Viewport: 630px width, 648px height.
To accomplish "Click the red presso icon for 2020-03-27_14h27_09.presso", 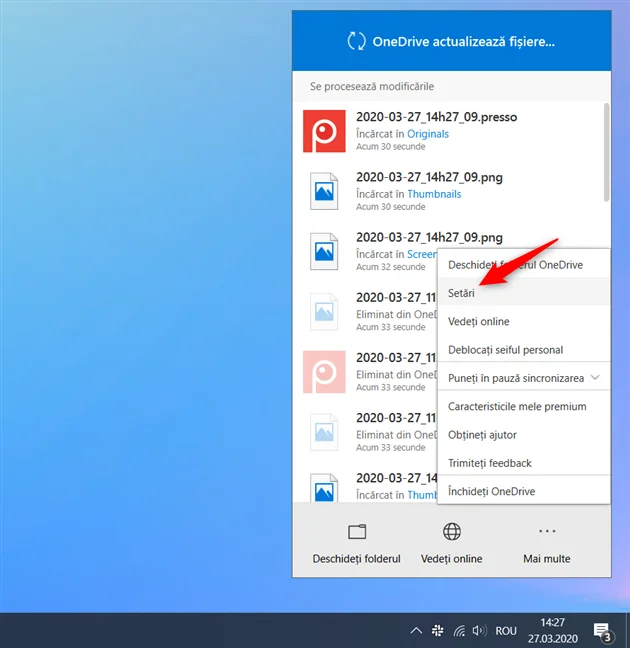I will (x=324, y=131).
